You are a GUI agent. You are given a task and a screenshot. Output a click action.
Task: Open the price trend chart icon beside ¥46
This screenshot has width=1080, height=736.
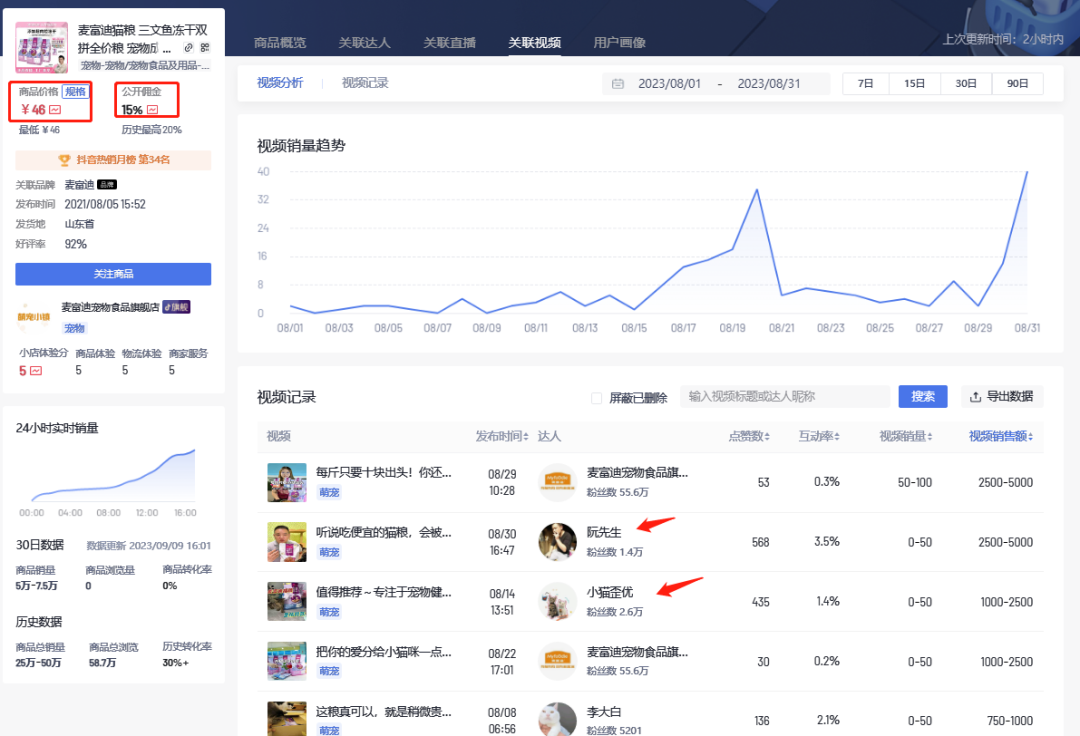(55, 109)
